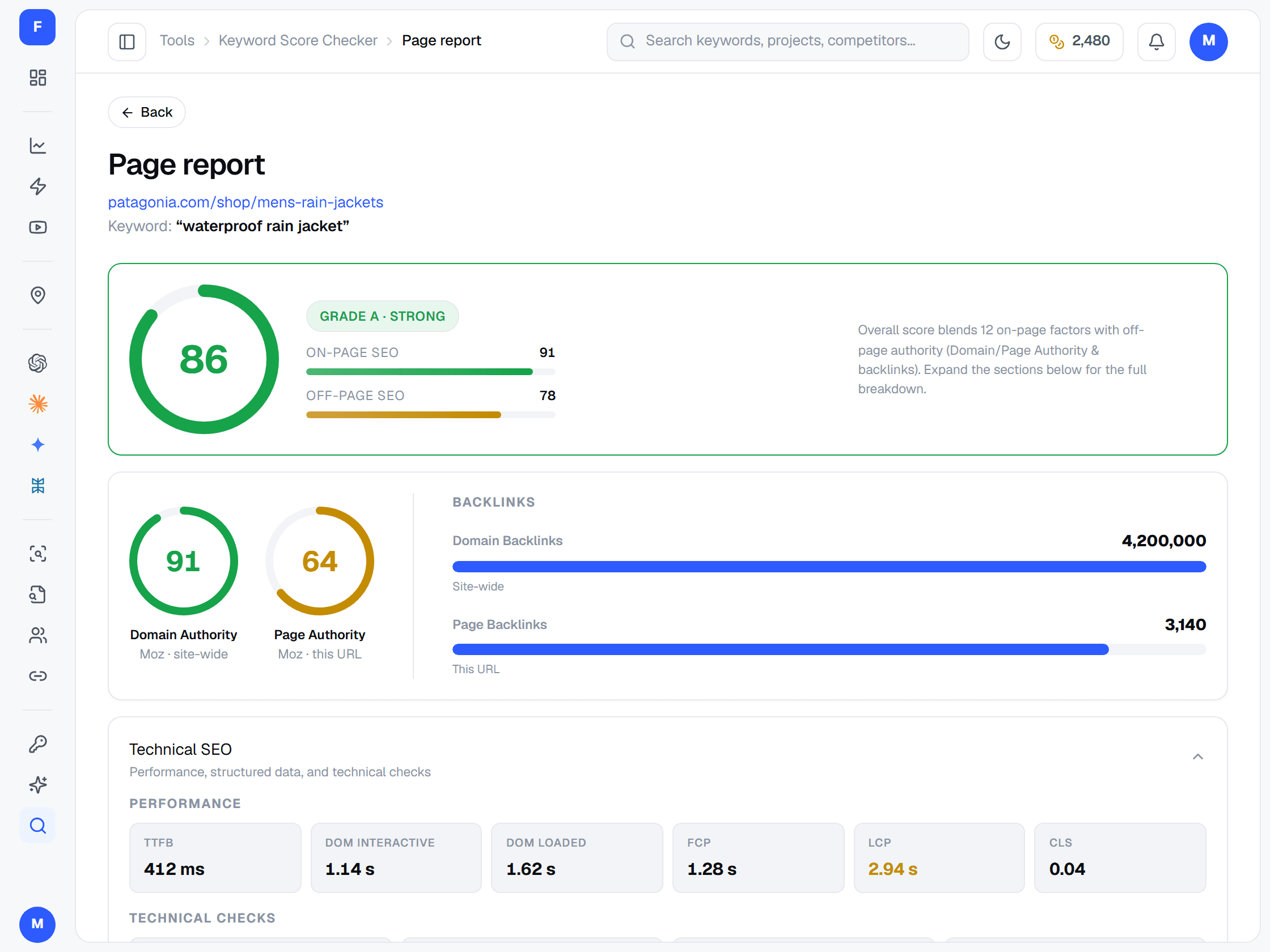
Task: Click the Off-Page SEO score 78
Action: pyautogui.click(x=547, y=396)
